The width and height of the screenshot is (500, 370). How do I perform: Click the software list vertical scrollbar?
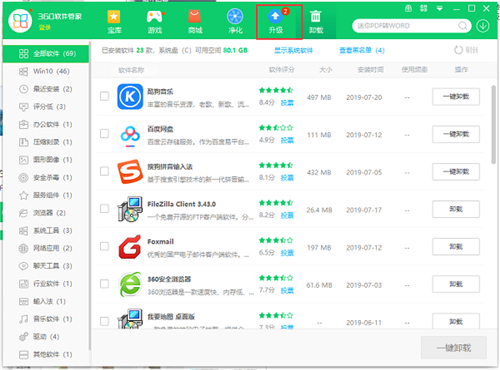(x=493, y=124)
